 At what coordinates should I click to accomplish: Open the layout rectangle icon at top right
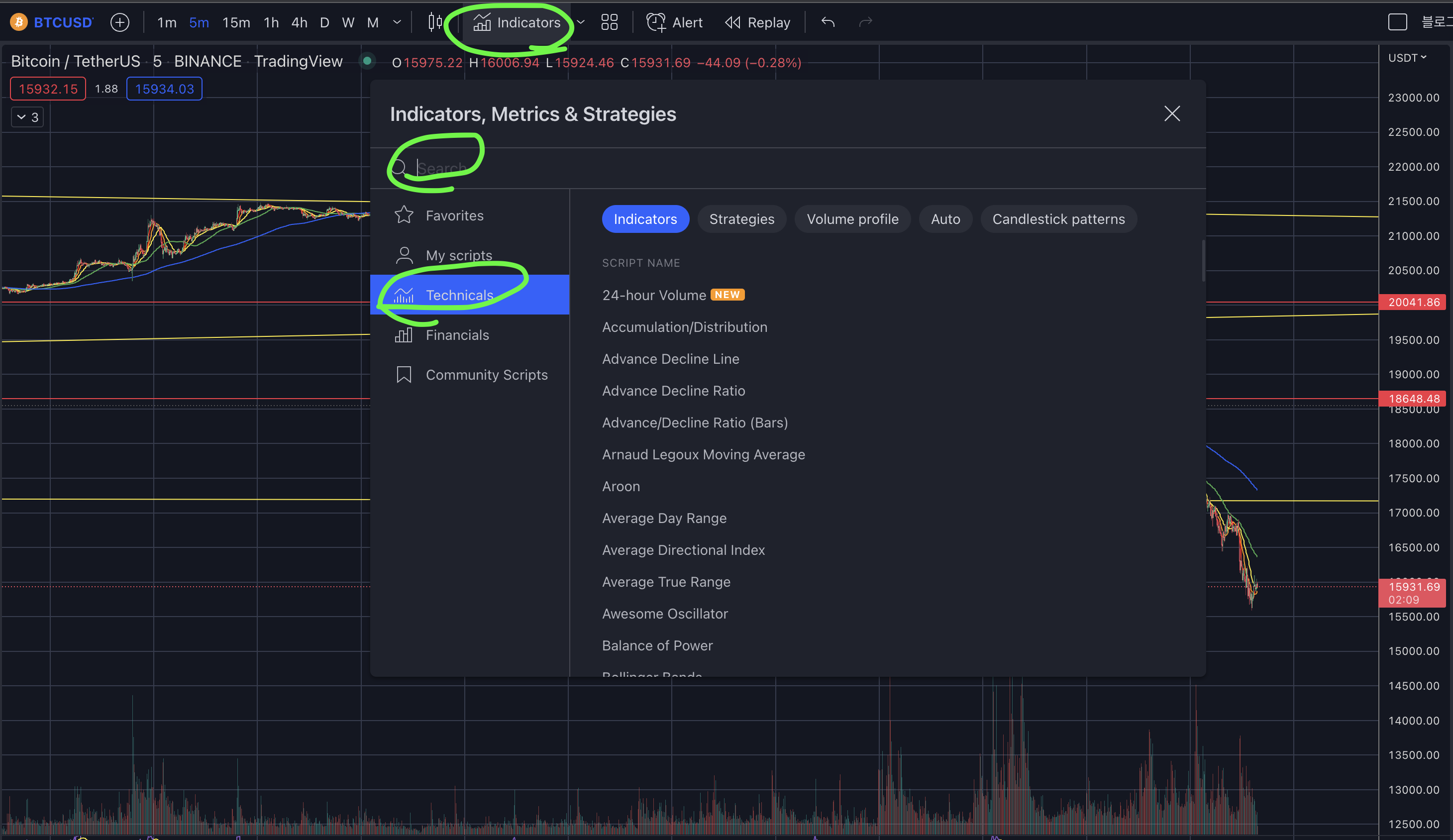tap(1397, 22)
